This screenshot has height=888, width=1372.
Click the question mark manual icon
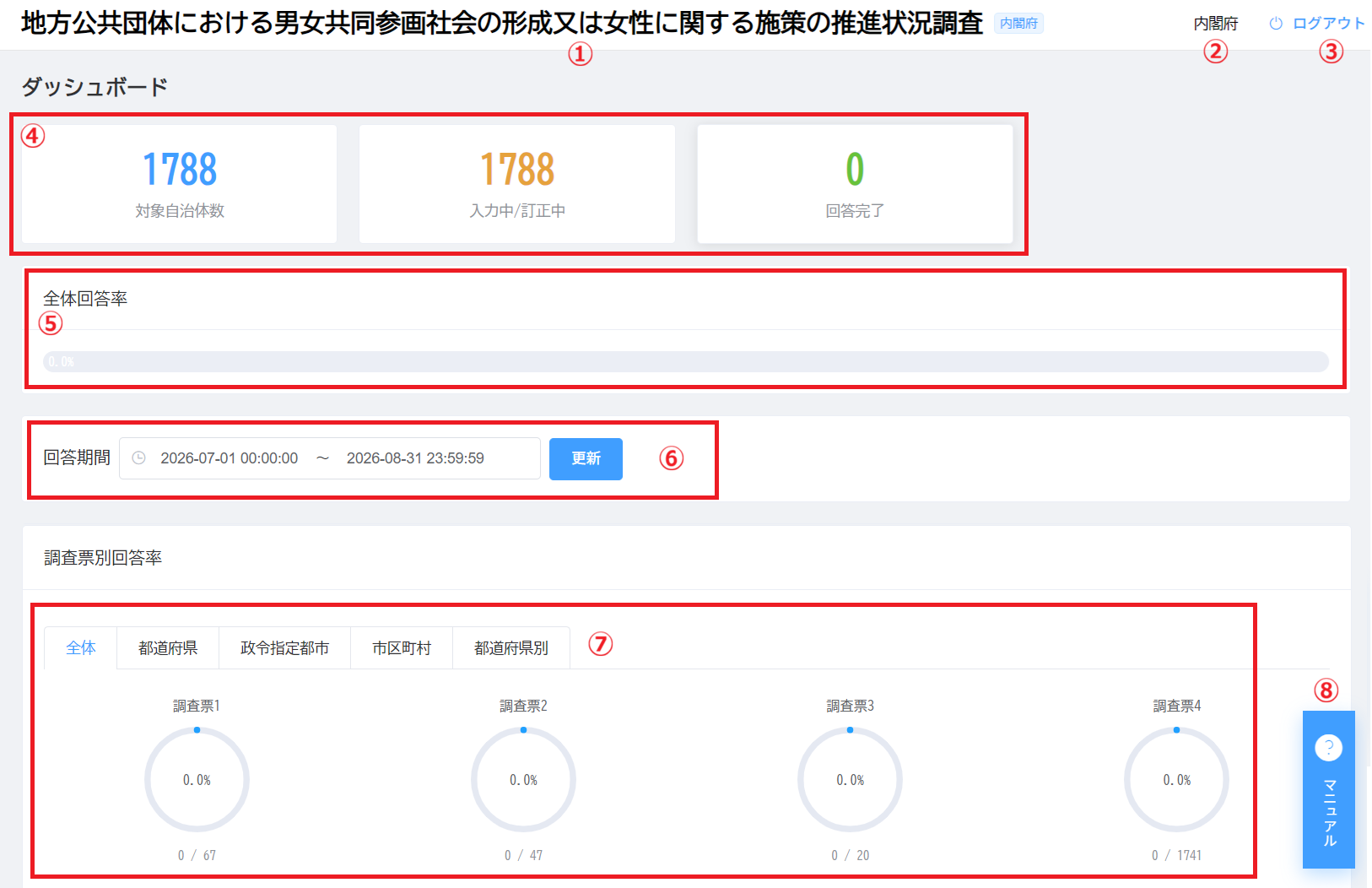click(x=1328, y=747)
